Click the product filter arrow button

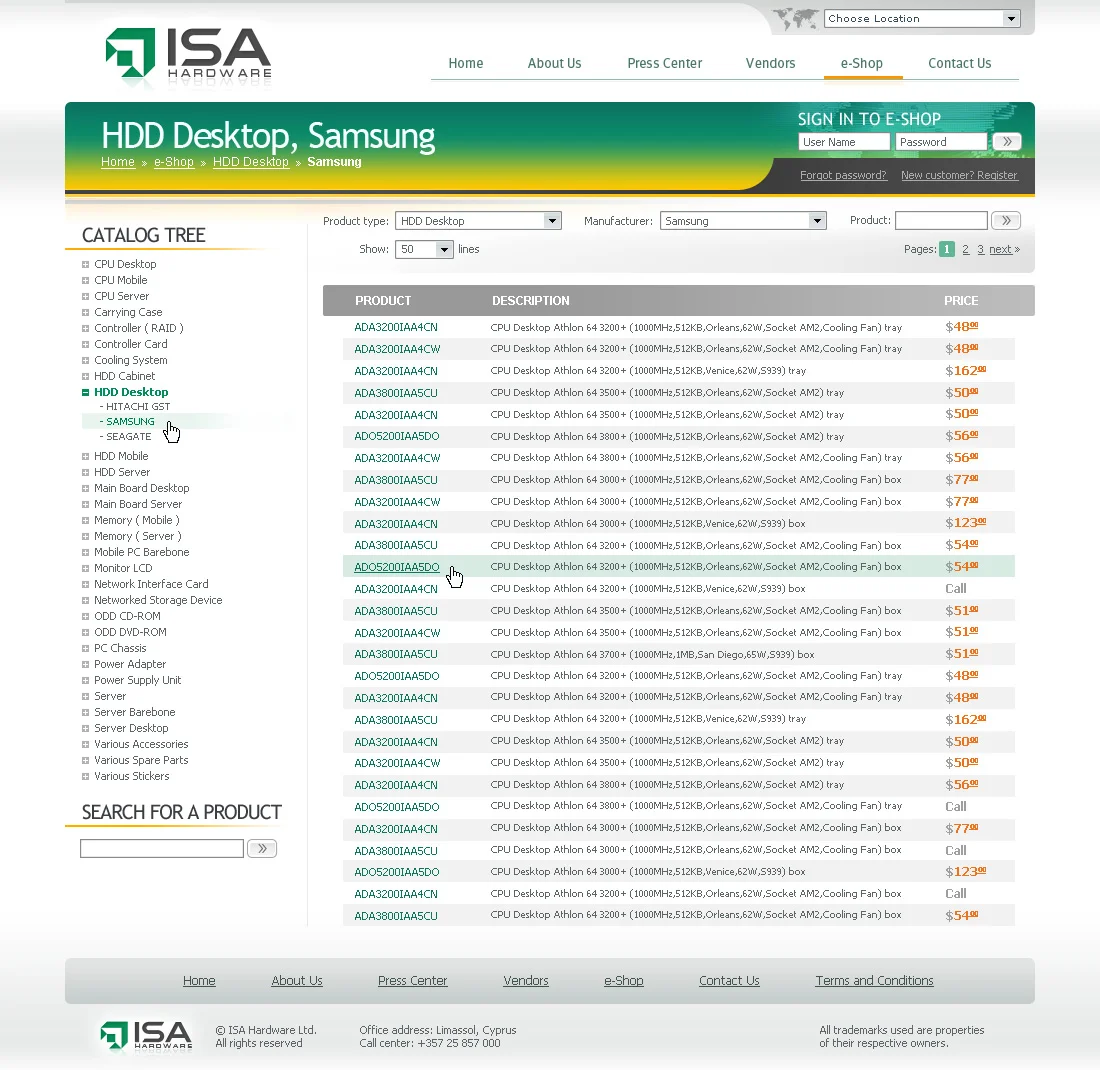[x=1006, y=220]
